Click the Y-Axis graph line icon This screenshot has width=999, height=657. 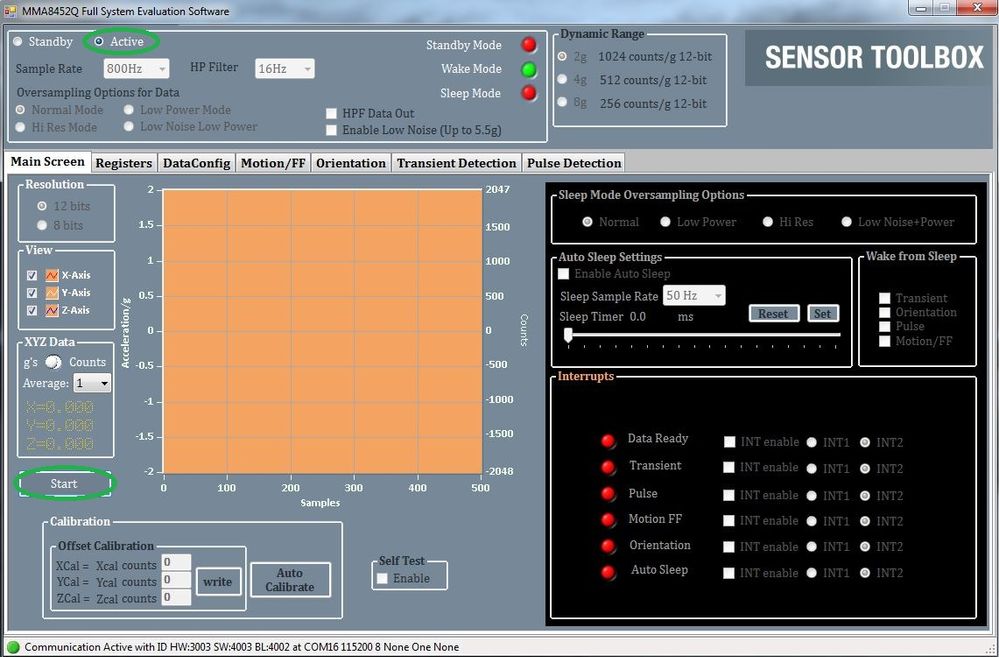coord(52,293)
